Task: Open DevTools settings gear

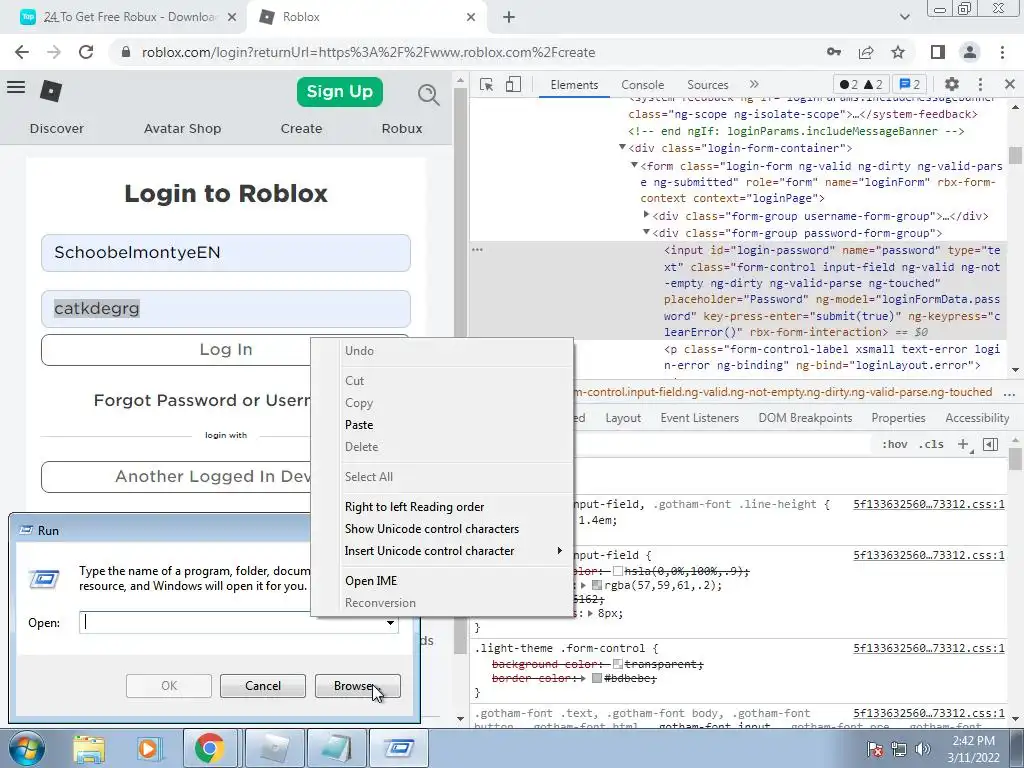Action: (x=952, y=84)
